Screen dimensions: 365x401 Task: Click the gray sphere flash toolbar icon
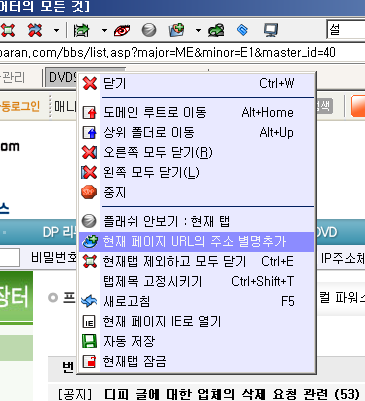(149, 30)
